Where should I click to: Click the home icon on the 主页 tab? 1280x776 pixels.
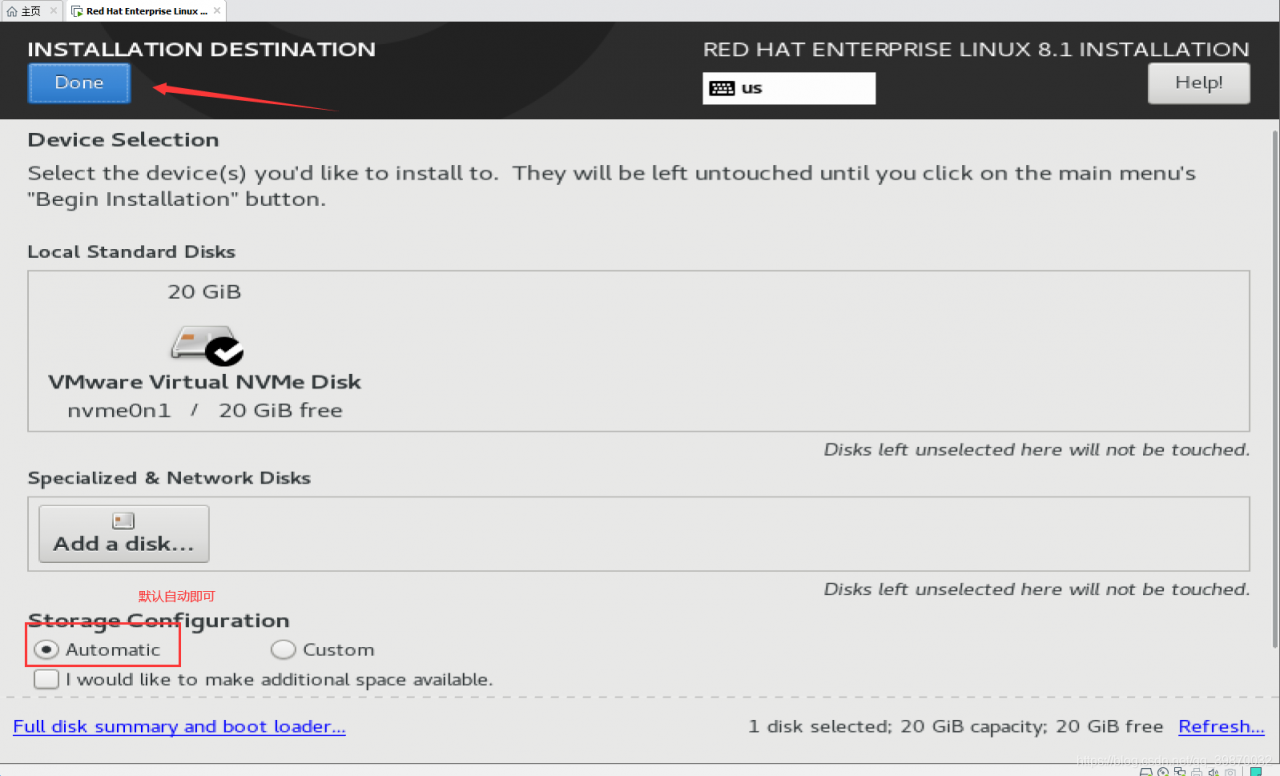(x=12, y=11)
